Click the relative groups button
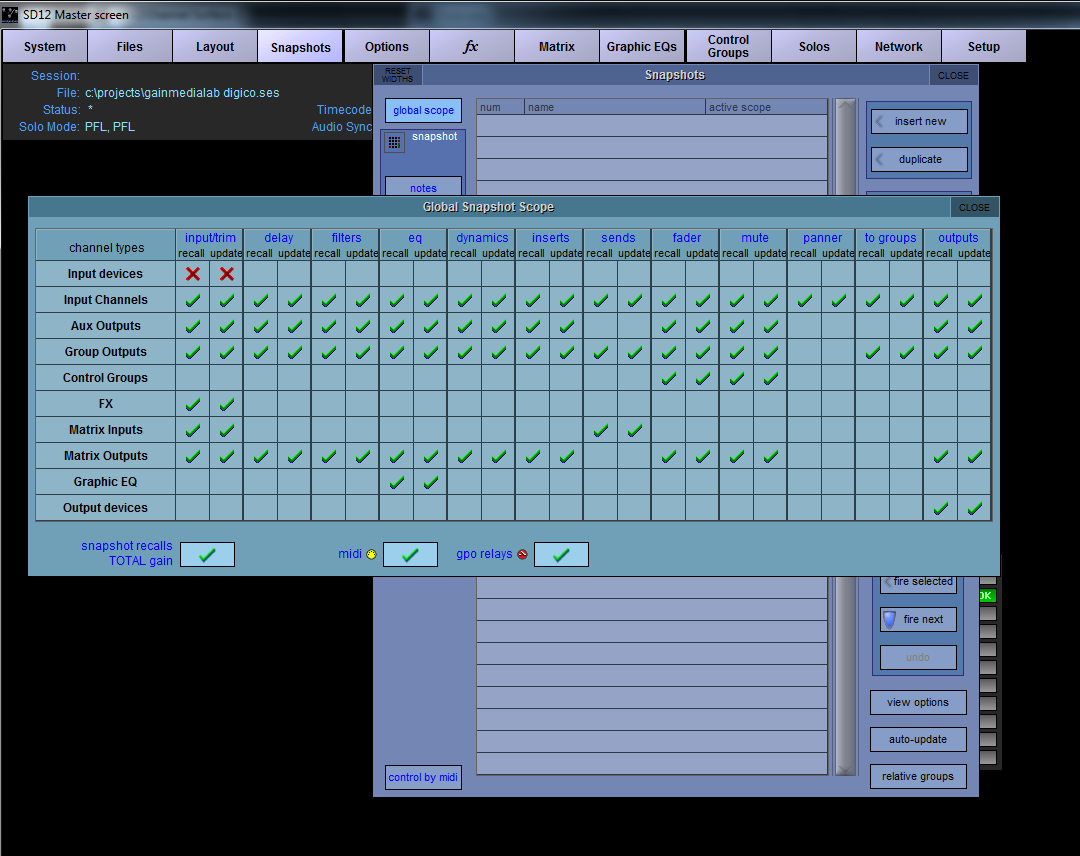The image size is (1080, 856). (918, 777)
